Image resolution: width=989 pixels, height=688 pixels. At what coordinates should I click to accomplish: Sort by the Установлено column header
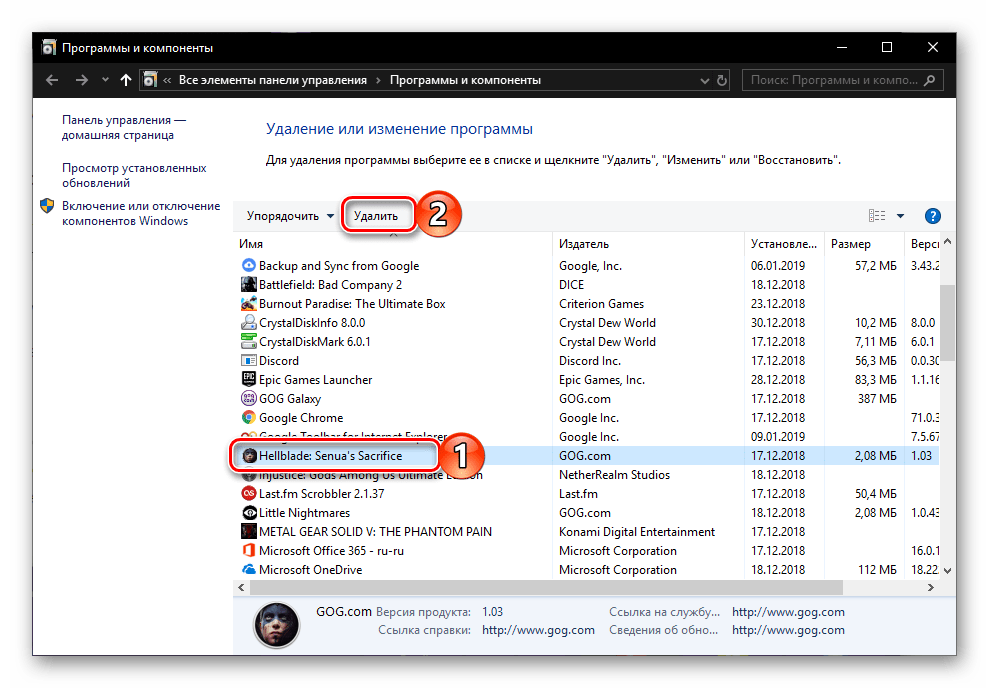(783, 244)
